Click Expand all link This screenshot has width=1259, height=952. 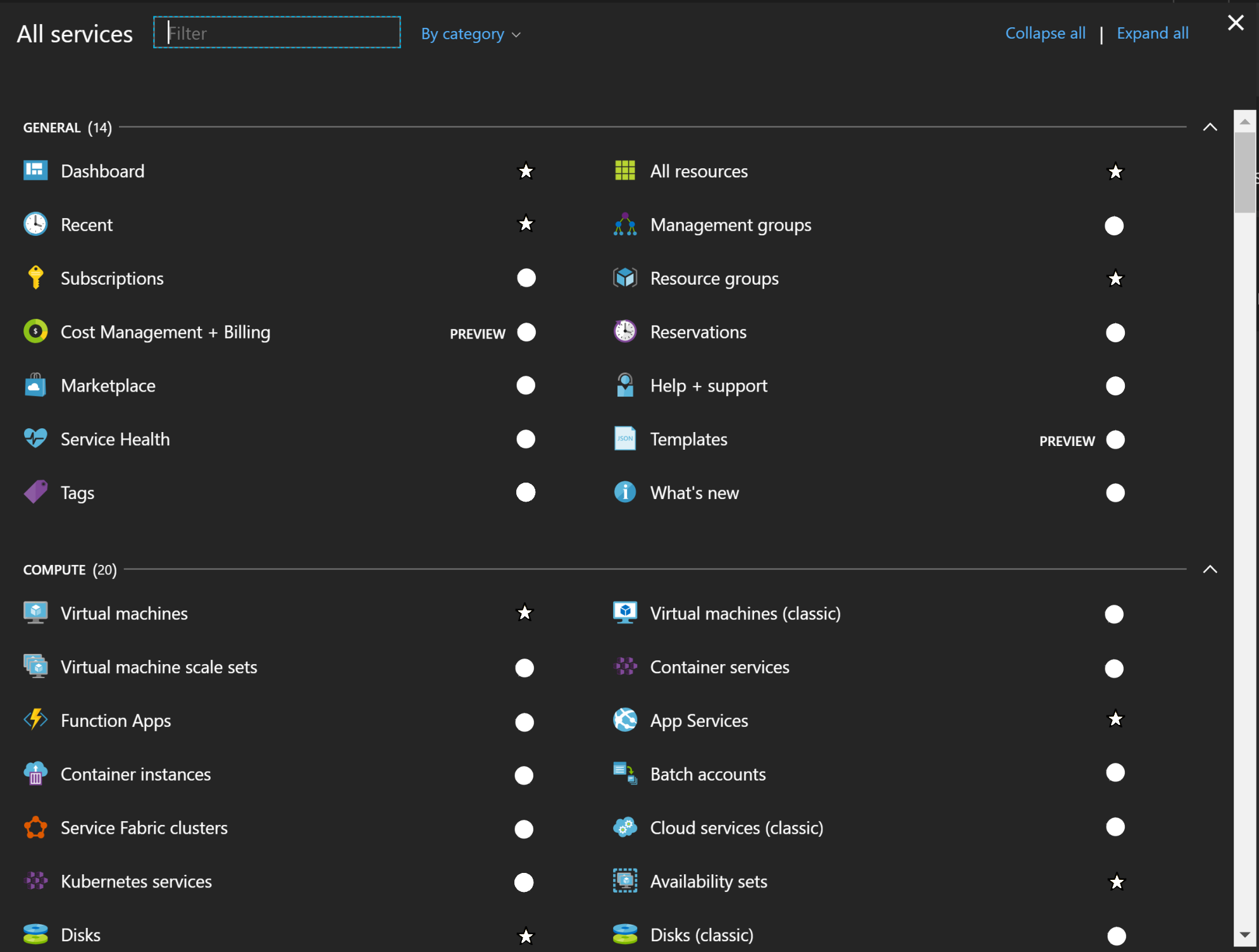(x=1152, y=33)
